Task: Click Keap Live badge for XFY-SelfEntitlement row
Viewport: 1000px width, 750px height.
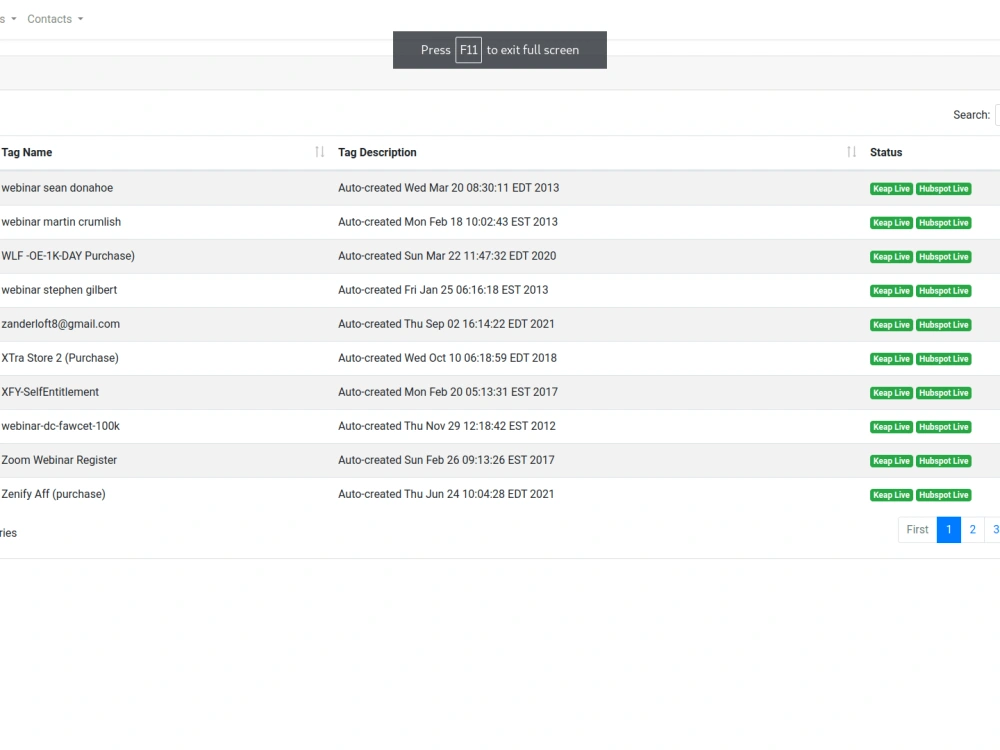Action: pyautogui.click(x=891, y=393)
